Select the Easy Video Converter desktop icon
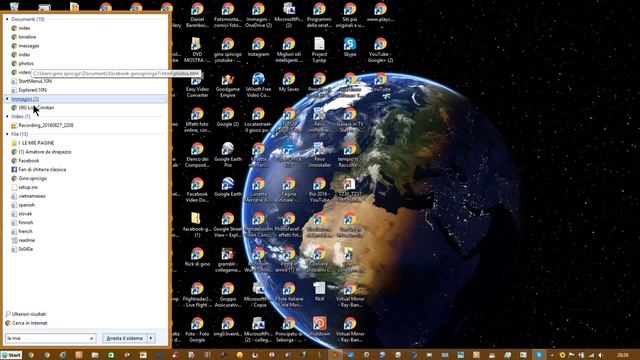The image size is (640, 360). click(197, 85)
